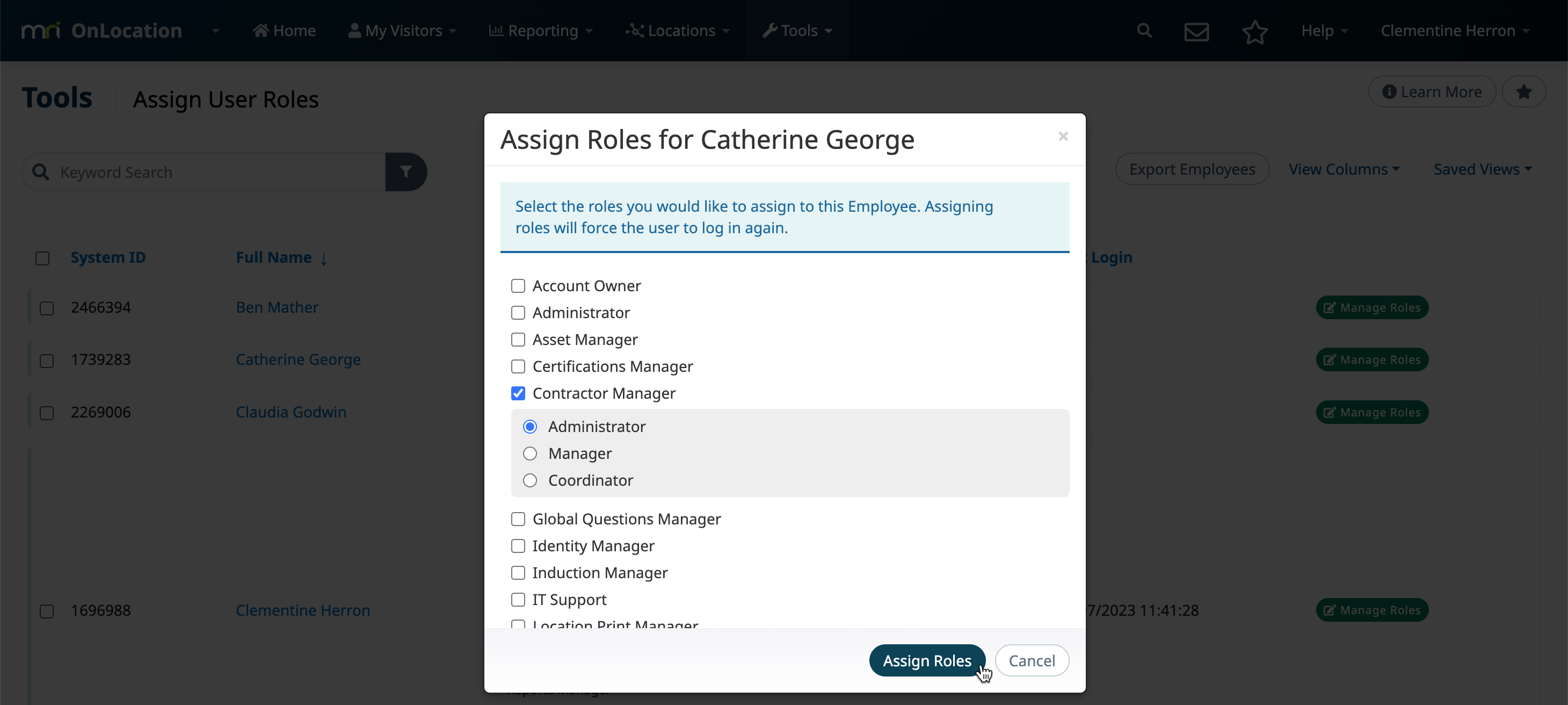
Task: Go to Home in the navbar
Action: coord(284,31)
